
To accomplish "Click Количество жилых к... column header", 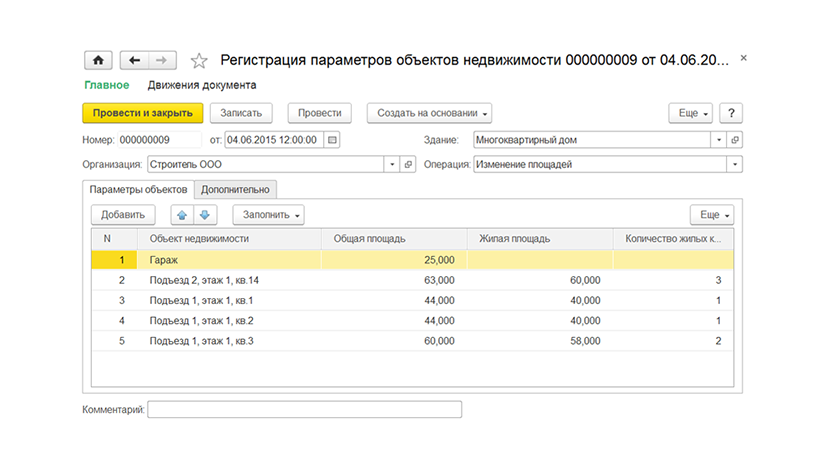I will coord(673,239).
